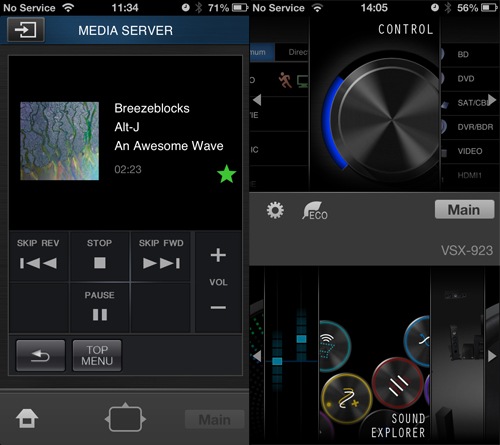This screenshot has width=500, height=445.
Task: Tap the dimmed Main zone button
Action: coord(215,419)
